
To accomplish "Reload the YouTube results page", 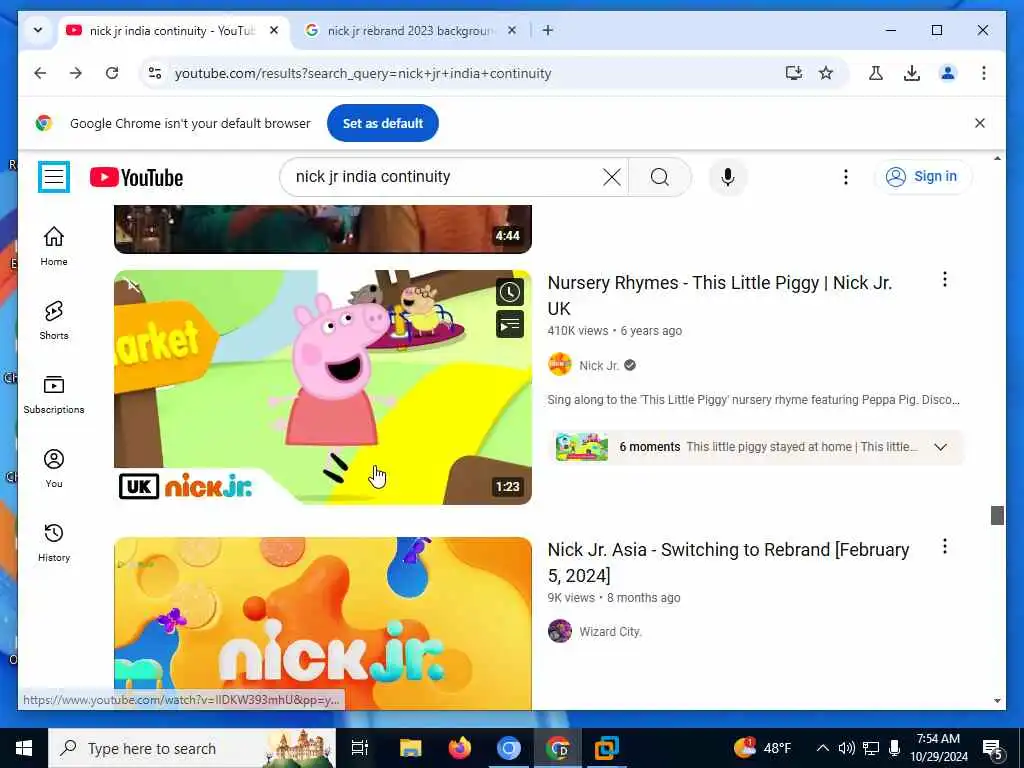I will point(112,73).
